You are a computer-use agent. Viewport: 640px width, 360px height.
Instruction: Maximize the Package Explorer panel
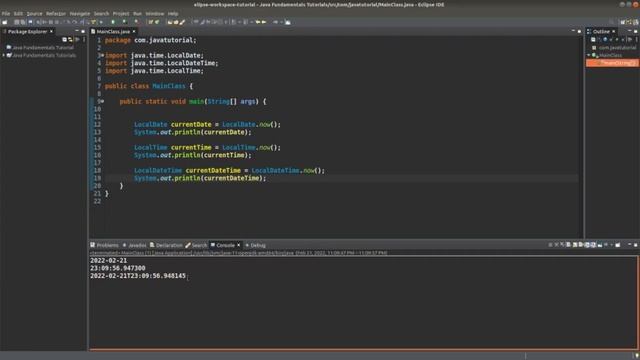[x=83, y=31]
